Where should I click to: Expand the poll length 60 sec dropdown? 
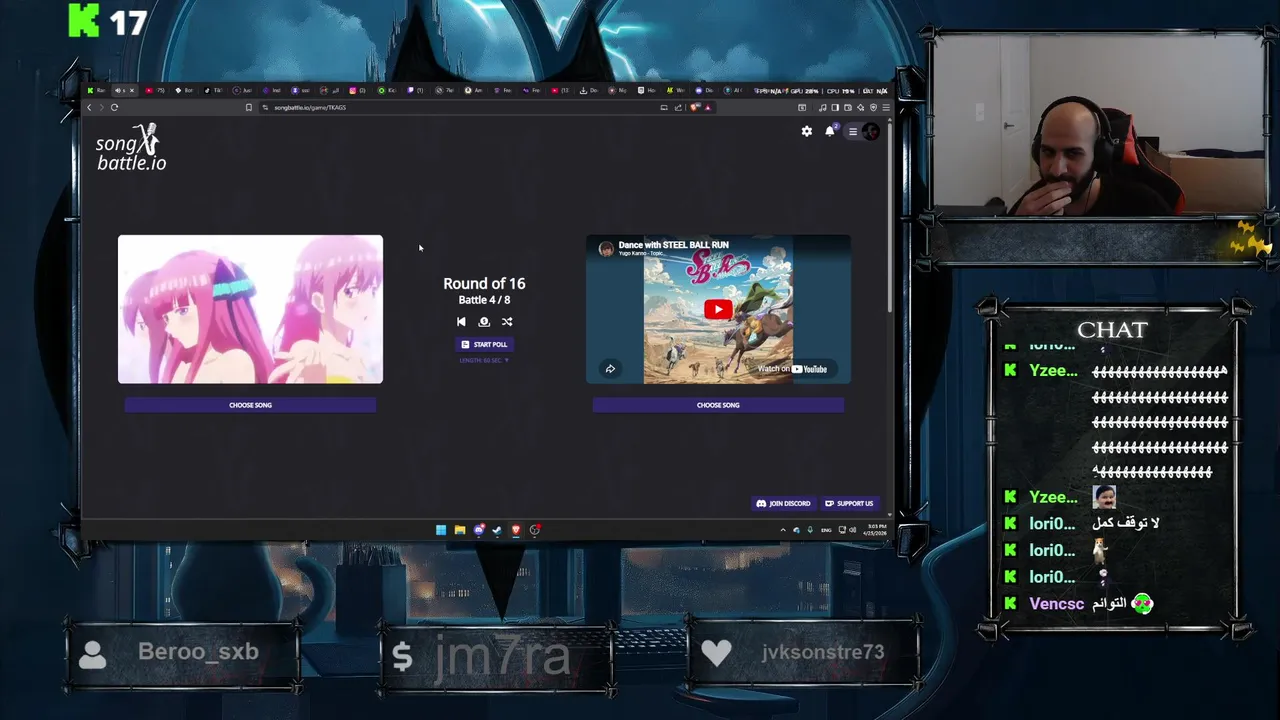484,360
